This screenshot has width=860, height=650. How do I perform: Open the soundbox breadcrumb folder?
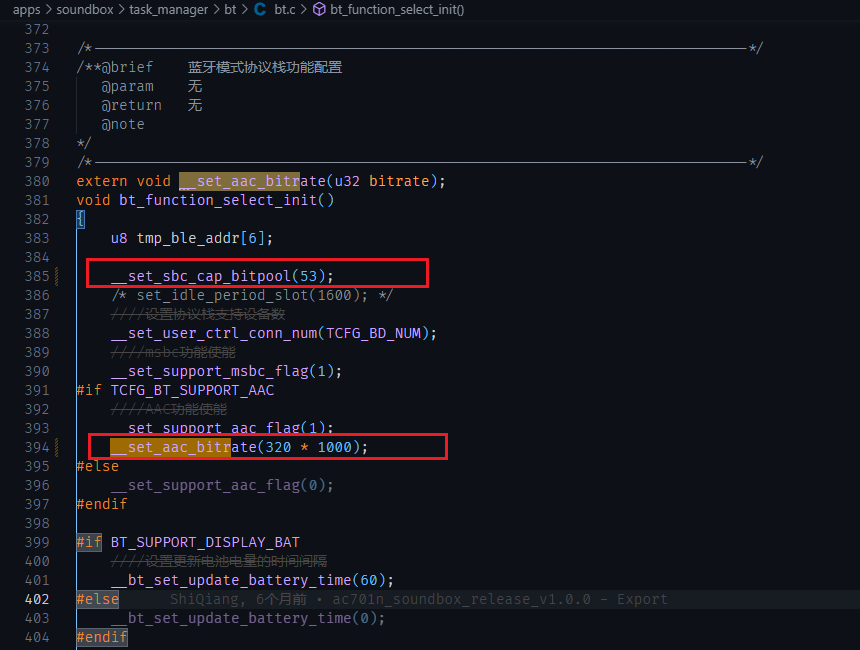tap(85, 10)
